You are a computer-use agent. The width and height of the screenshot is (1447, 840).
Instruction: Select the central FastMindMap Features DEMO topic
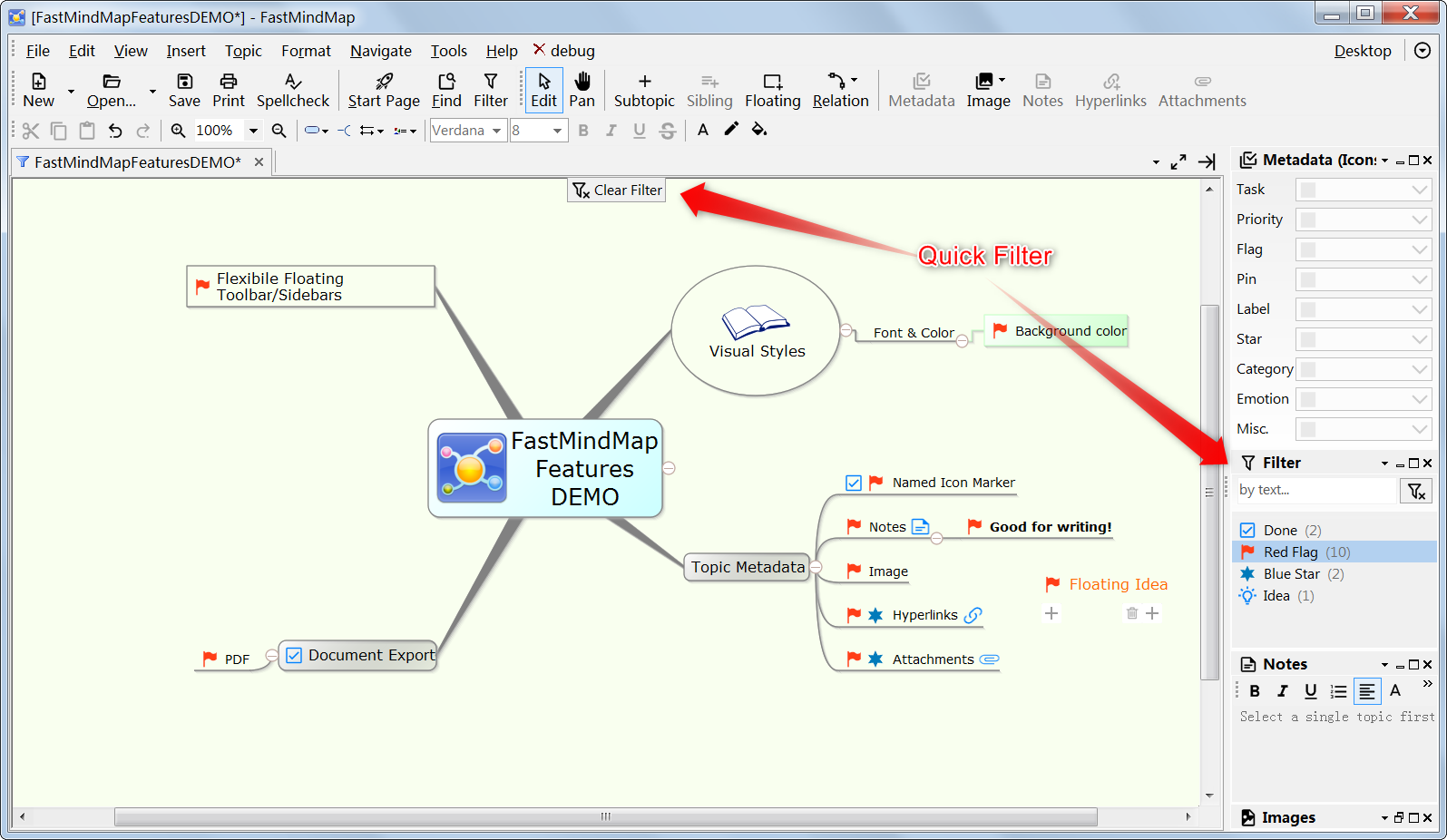click(545, 468)
